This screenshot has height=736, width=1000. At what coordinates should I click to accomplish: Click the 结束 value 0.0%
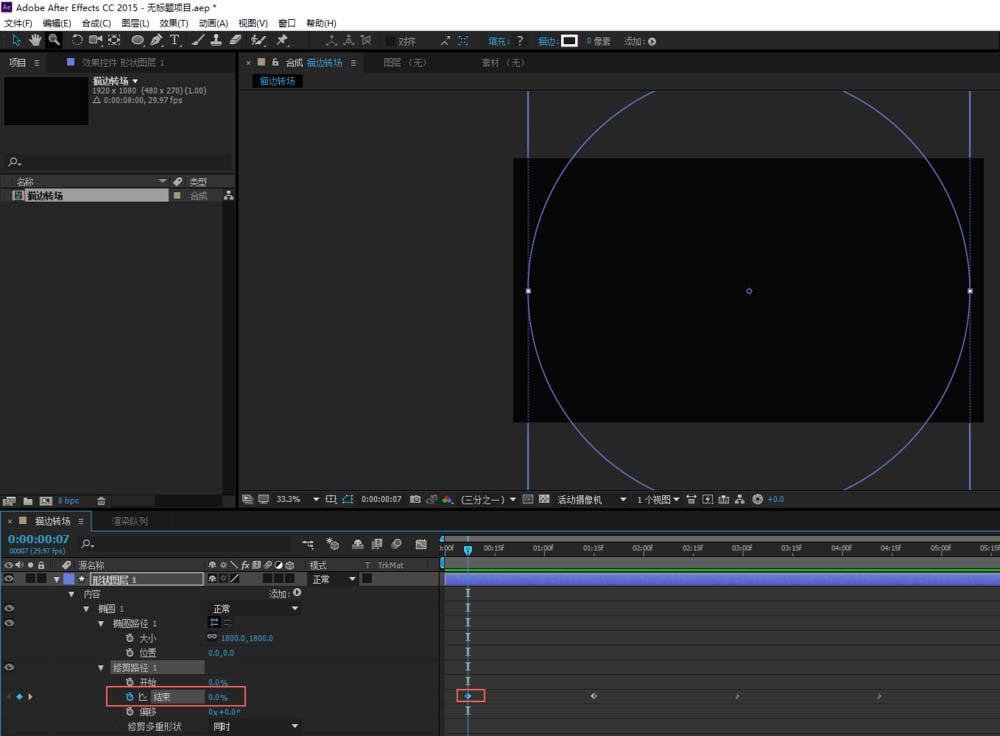point(218,697)
